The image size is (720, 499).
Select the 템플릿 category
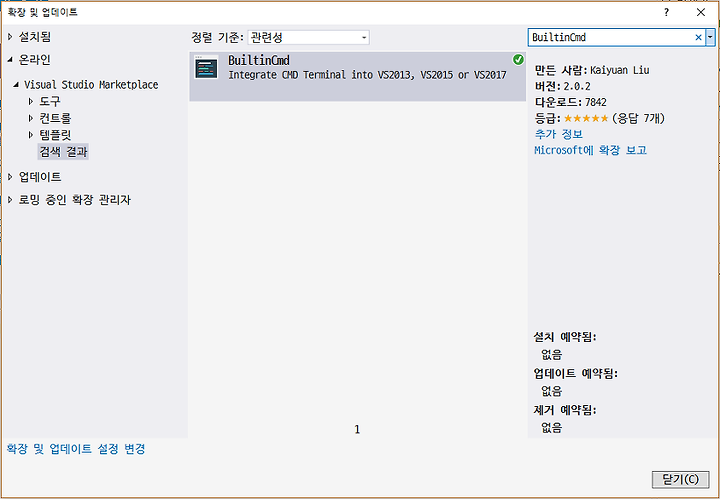click(55, 135)
